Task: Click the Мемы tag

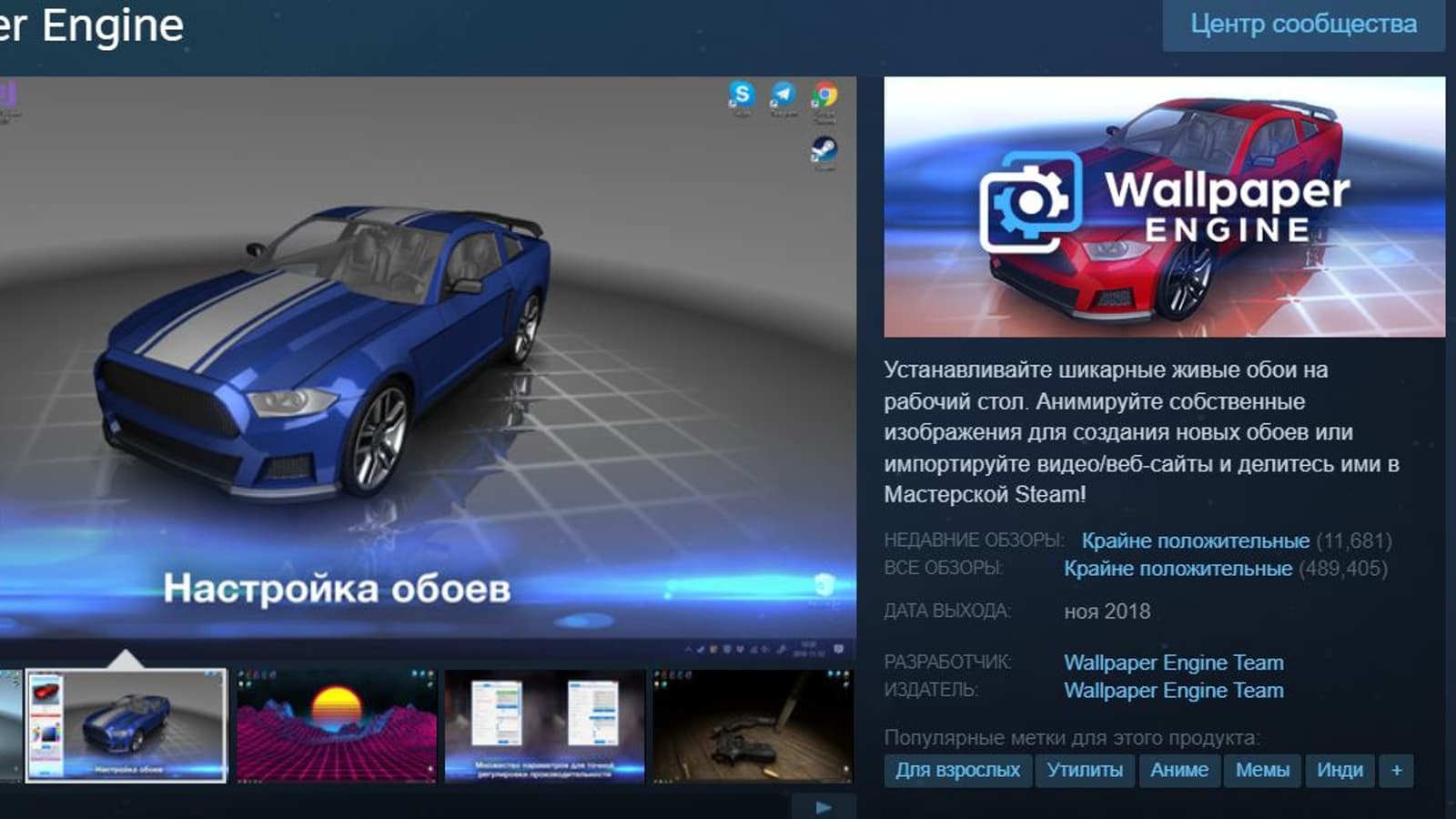Action: (1262, 770)
